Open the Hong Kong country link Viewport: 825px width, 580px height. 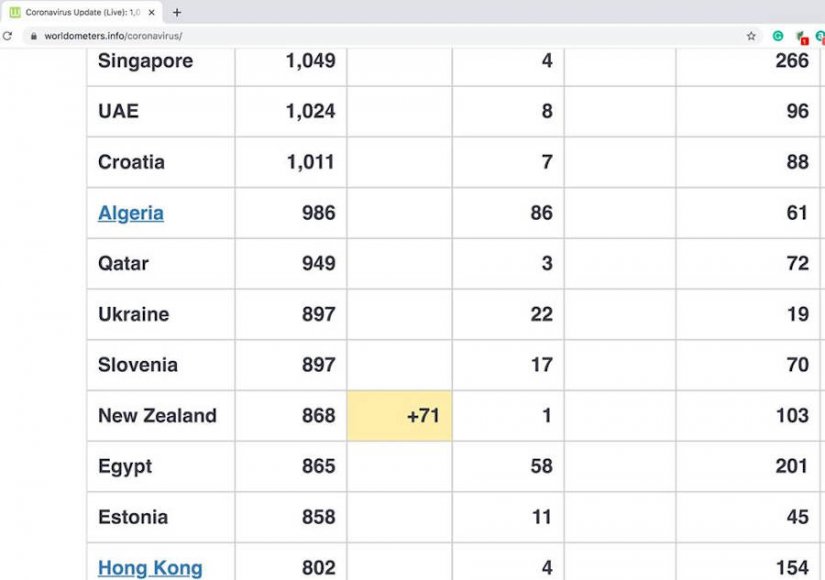(x=150, y=568)
